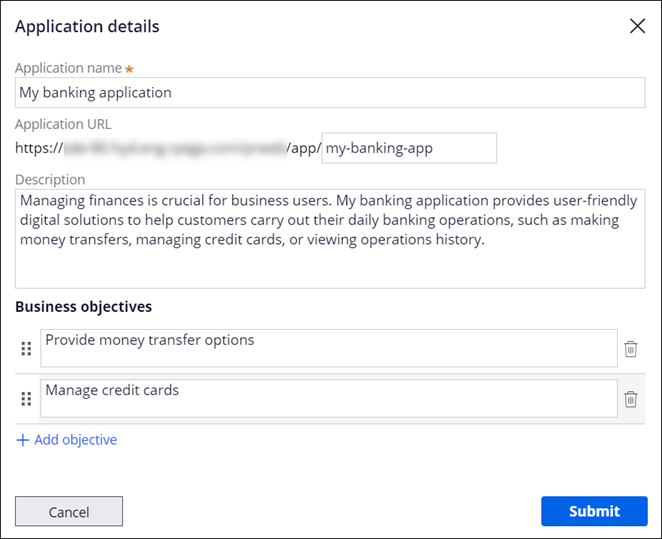
Task: Click the plus icon beside Add objective
Action: tap(22, 440)
